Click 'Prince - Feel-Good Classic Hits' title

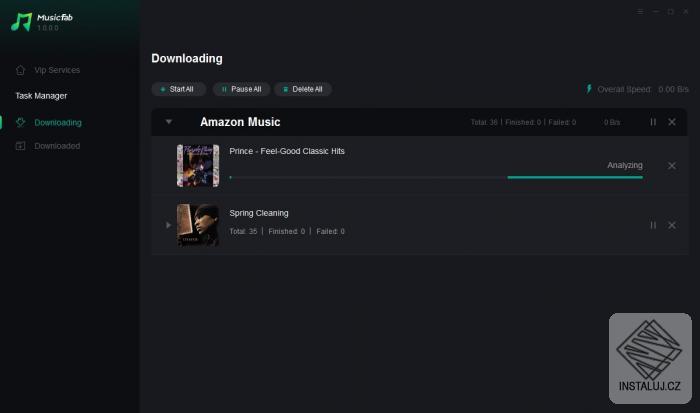pos(287,151)
